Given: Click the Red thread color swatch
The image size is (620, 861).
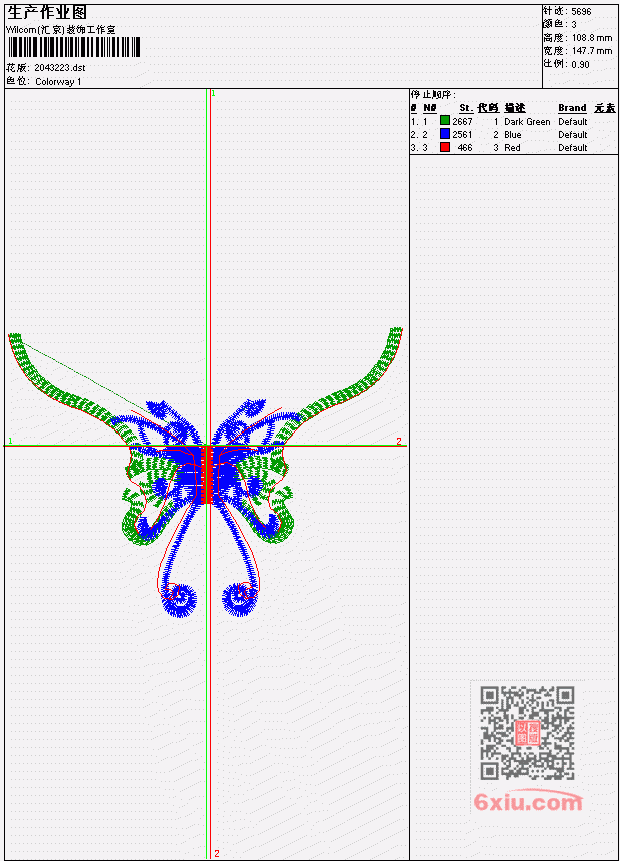Looking at the screenshot, I should coord(445,147).
